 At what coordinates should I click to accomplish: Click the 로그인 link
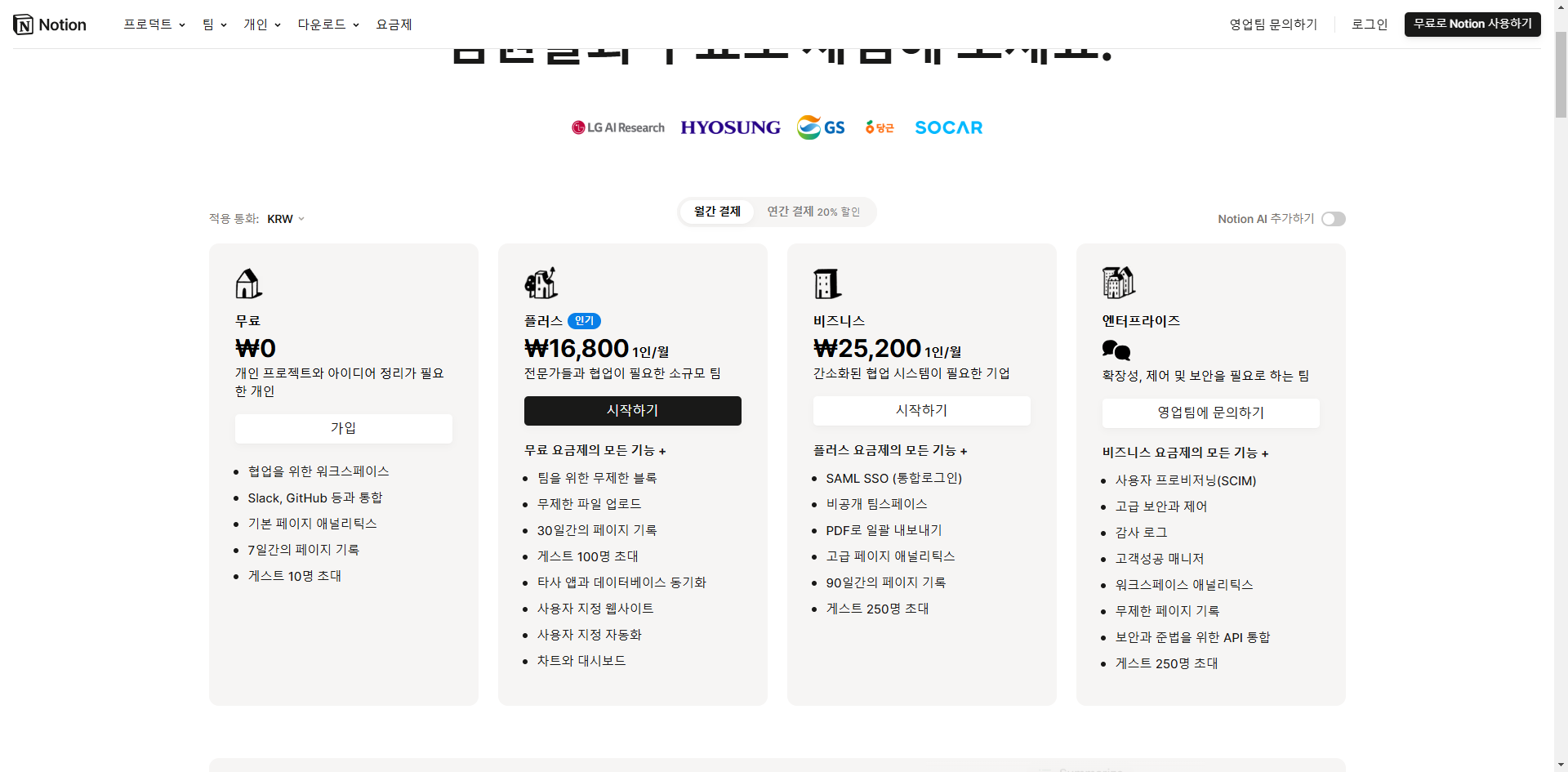click(1370, 25)
